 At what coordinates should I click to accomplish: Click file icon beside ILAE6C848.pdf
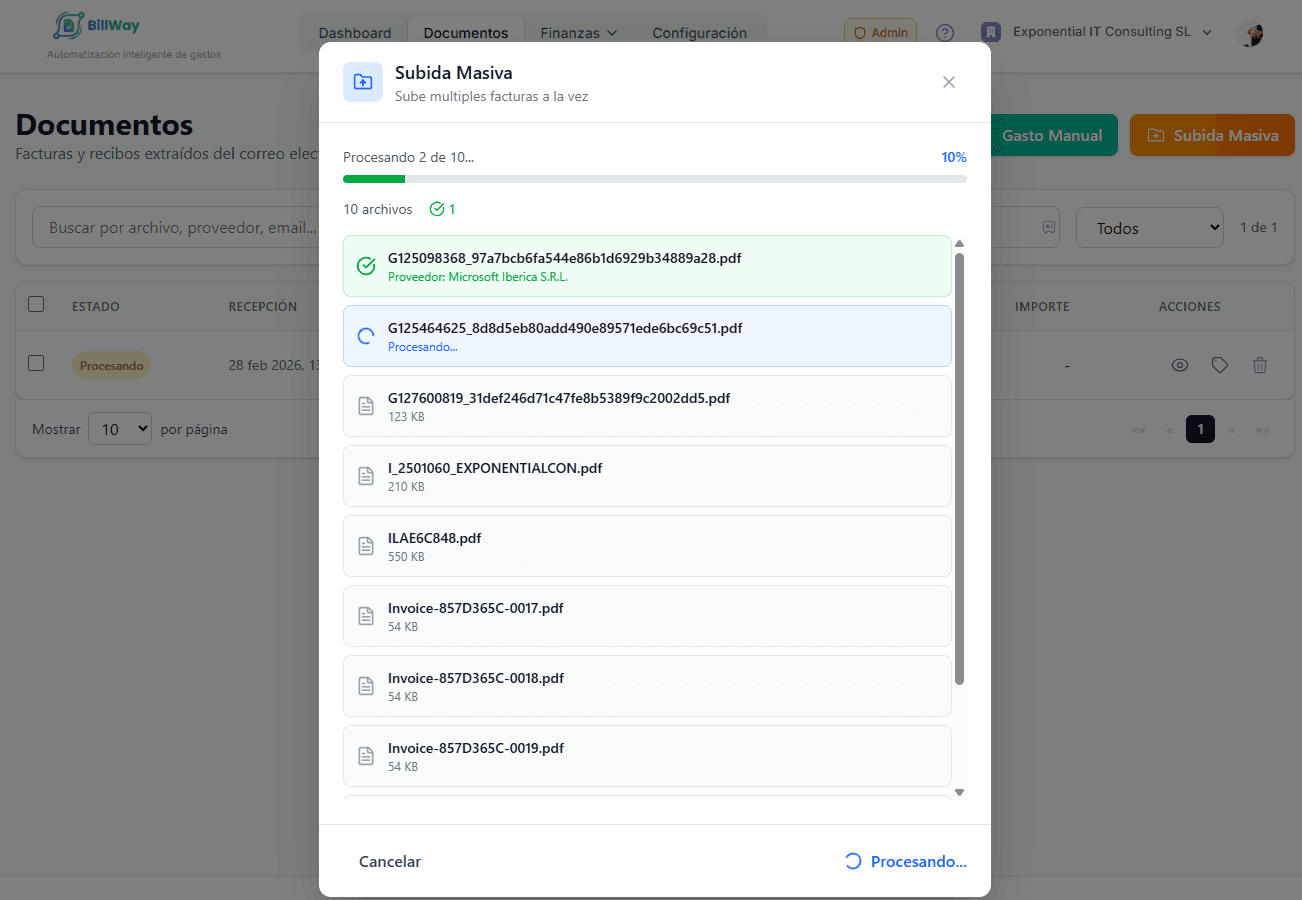point(366,546)
